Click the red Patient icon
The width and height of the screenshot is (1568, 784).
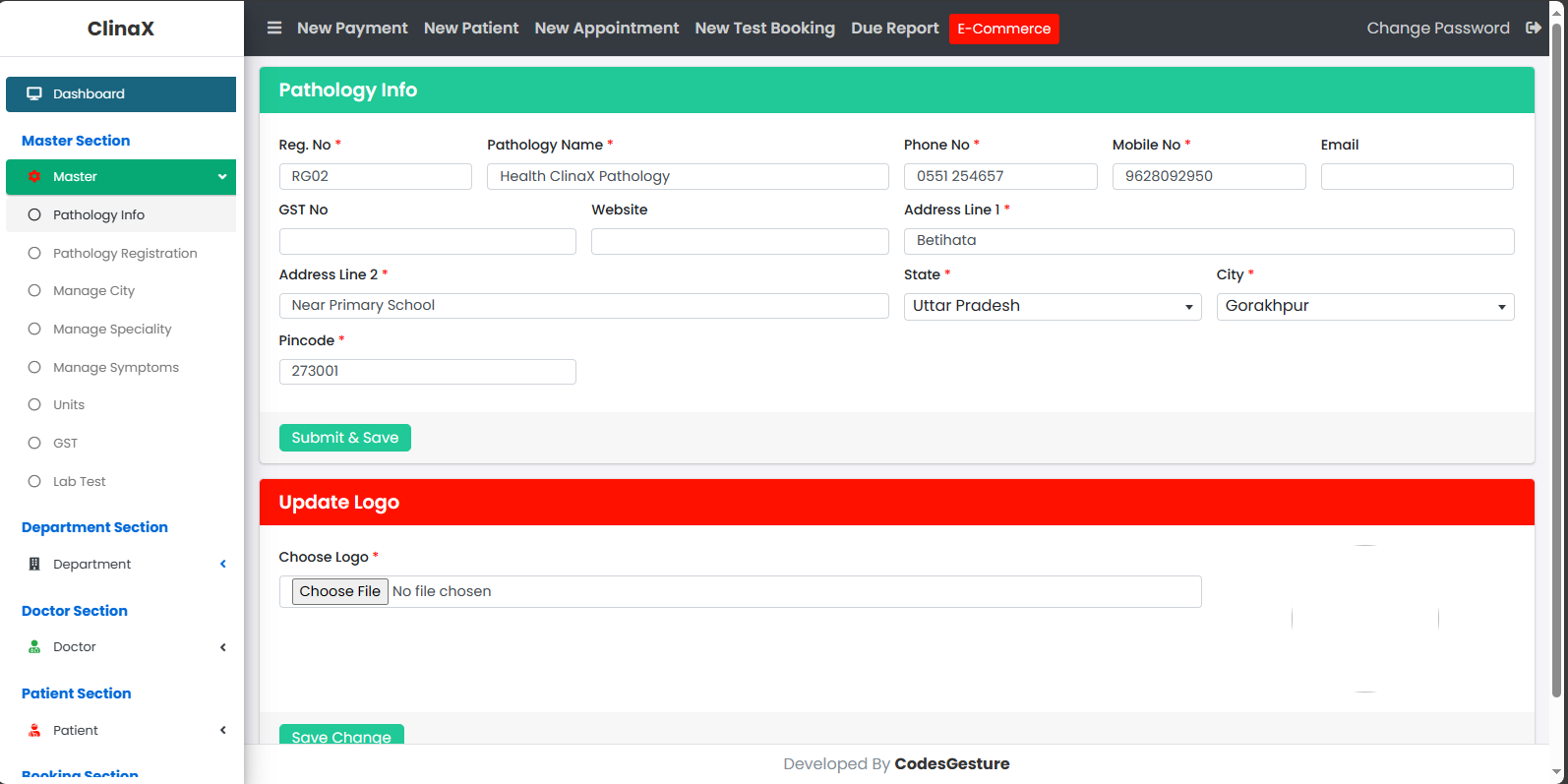pyautogui.click(x=34, y=731)
